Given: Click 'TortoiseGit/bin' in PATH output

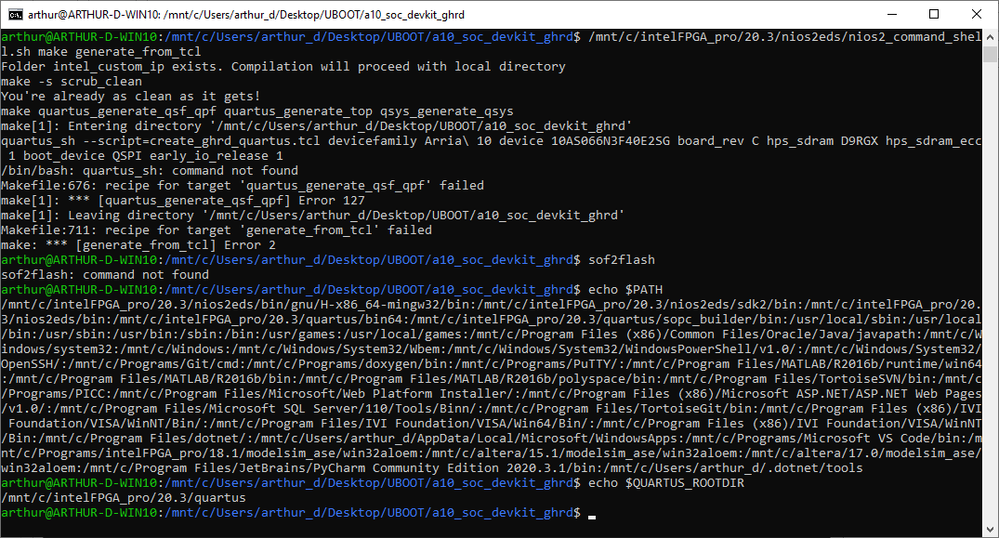Looking at the screenshot, I should click(696, 409).
